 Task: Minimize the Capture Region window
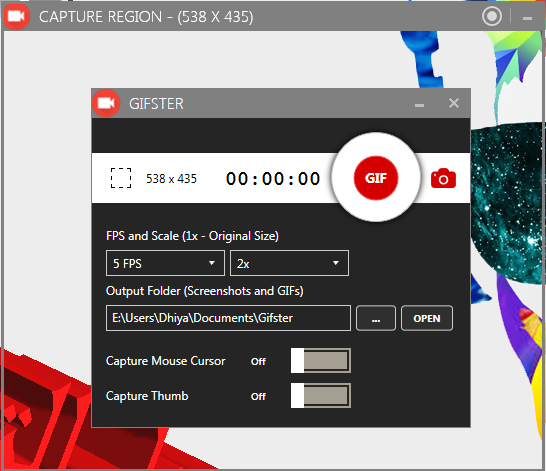(x=527, y=18)
